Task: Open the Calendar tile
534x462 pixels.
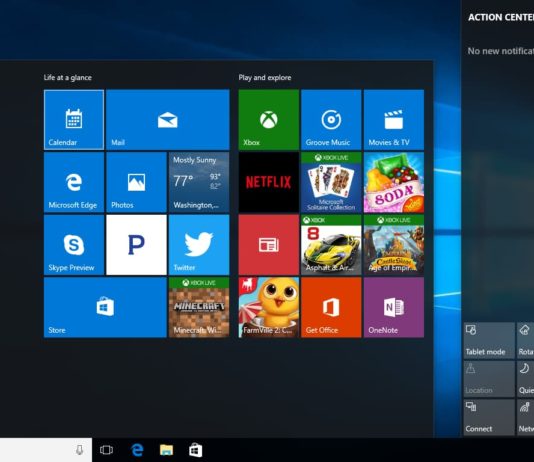Action: point(74,120)
